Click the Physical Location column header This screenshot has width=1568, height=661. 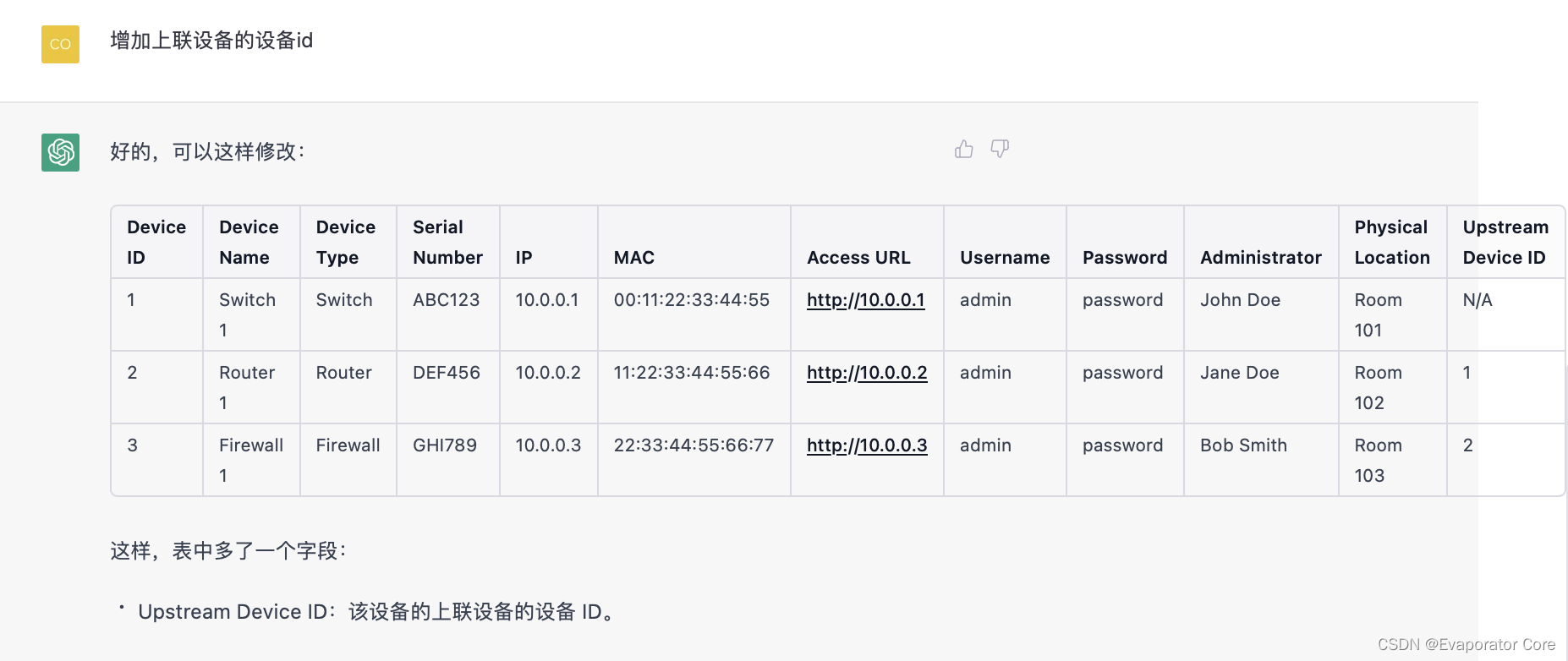[x=1392, y=243]
